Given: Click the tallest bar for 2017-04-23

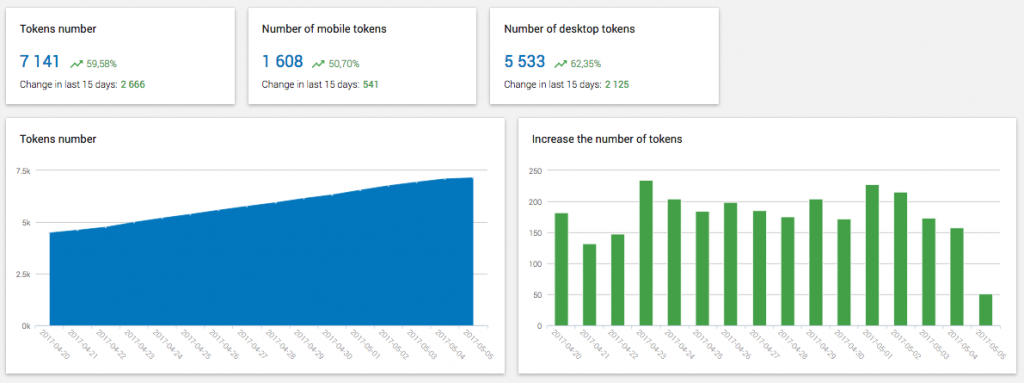Looking at the screenshot, I should [645, 253].
